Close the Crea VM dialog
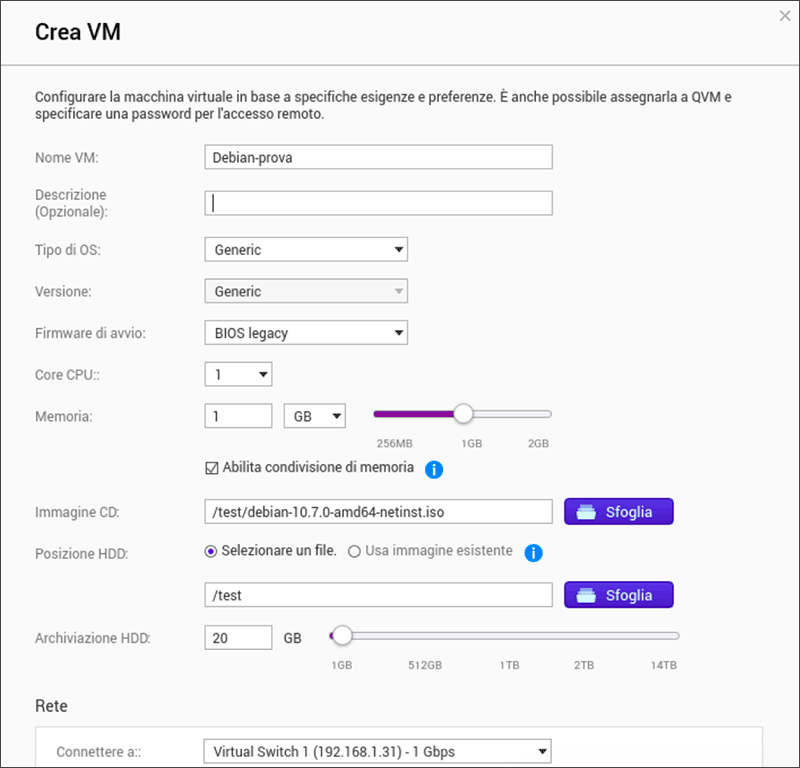 (x=785, y=16)
